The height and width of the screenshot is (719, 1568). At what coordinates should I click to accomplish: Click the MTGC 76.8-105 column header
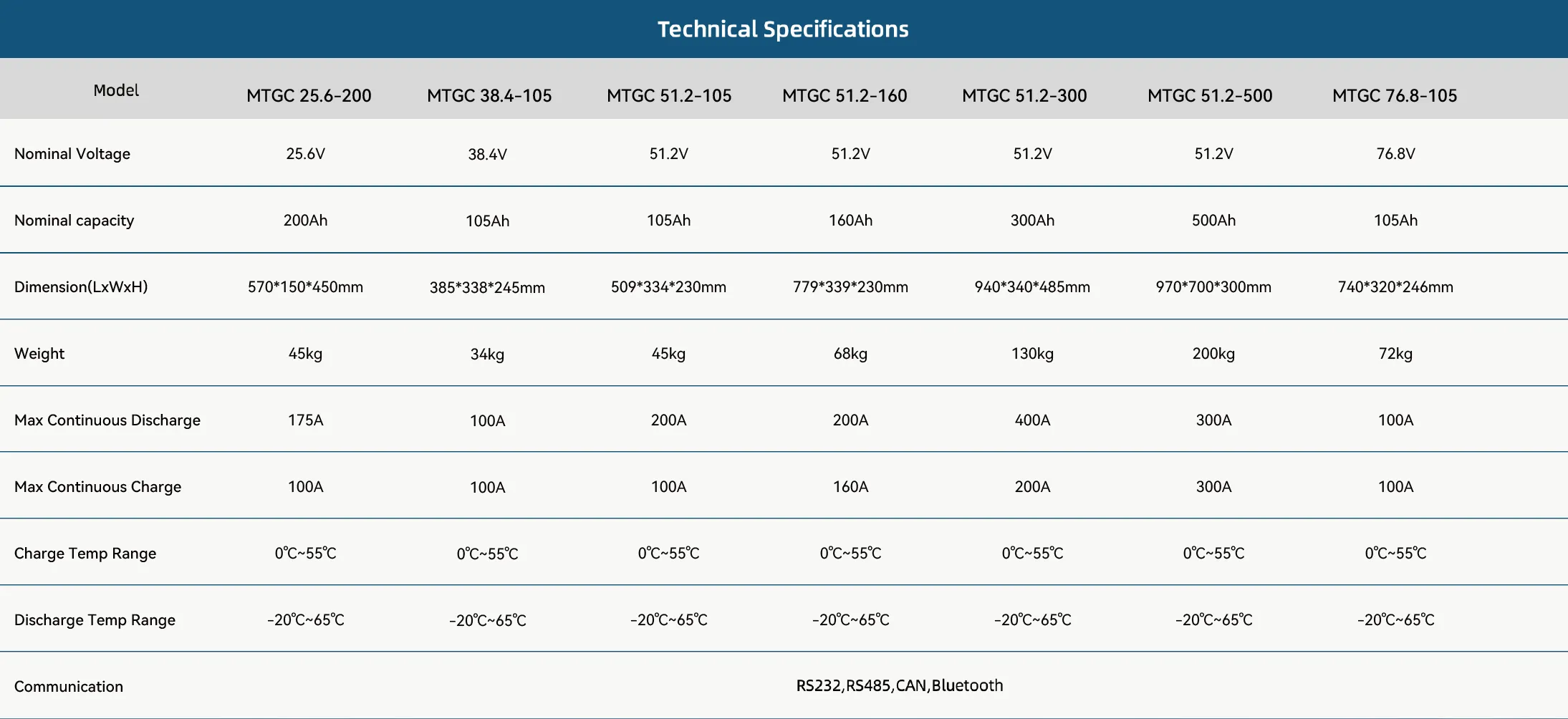pyautogui.click(x=1395, y=96)
